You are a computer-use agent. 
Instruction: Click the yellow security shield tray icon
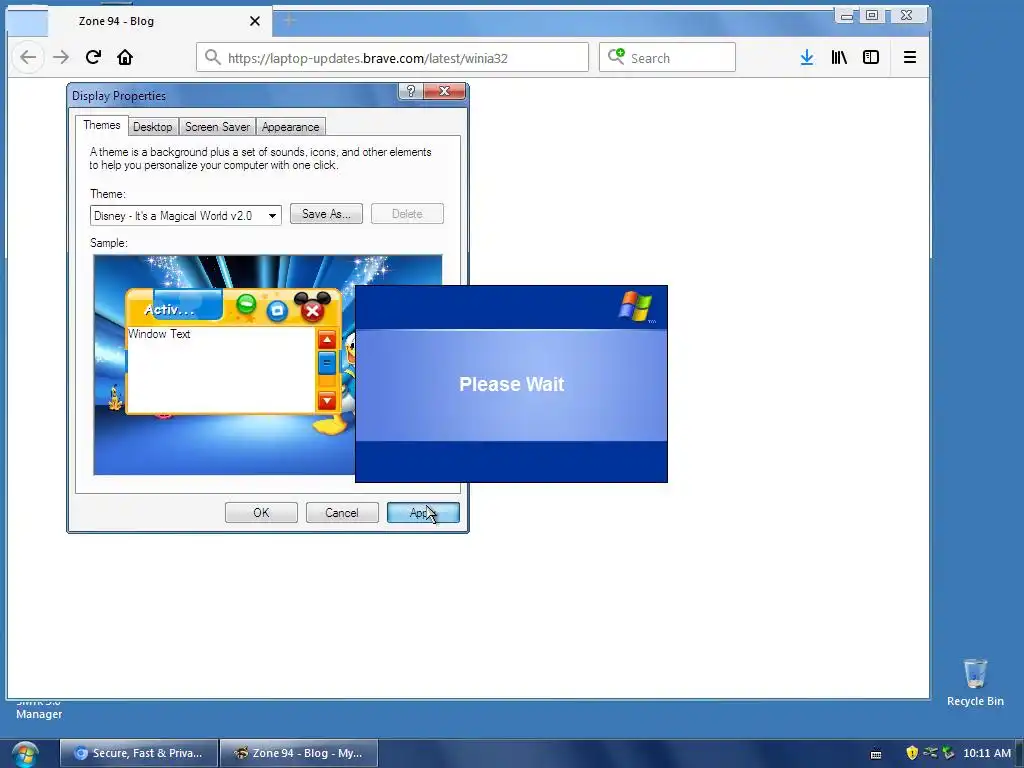click(x=912, y=753)
